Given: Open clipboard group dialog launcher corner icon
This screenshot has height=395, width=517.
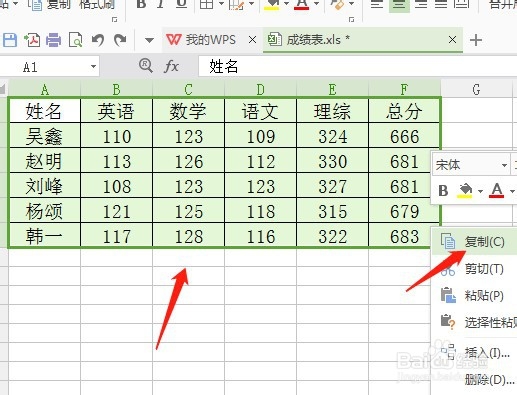Looking at the screenshot, I should [114, 20].
